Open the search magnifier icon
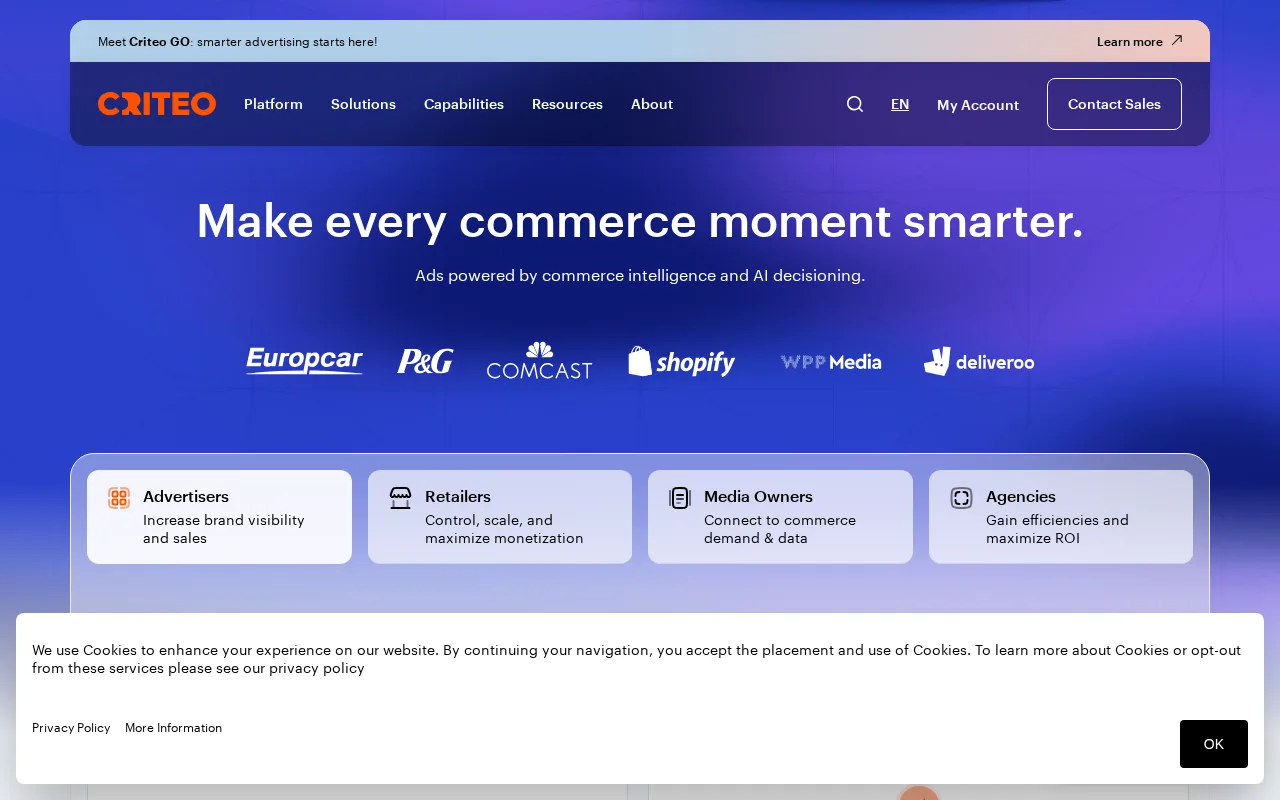 click(855, 104)
